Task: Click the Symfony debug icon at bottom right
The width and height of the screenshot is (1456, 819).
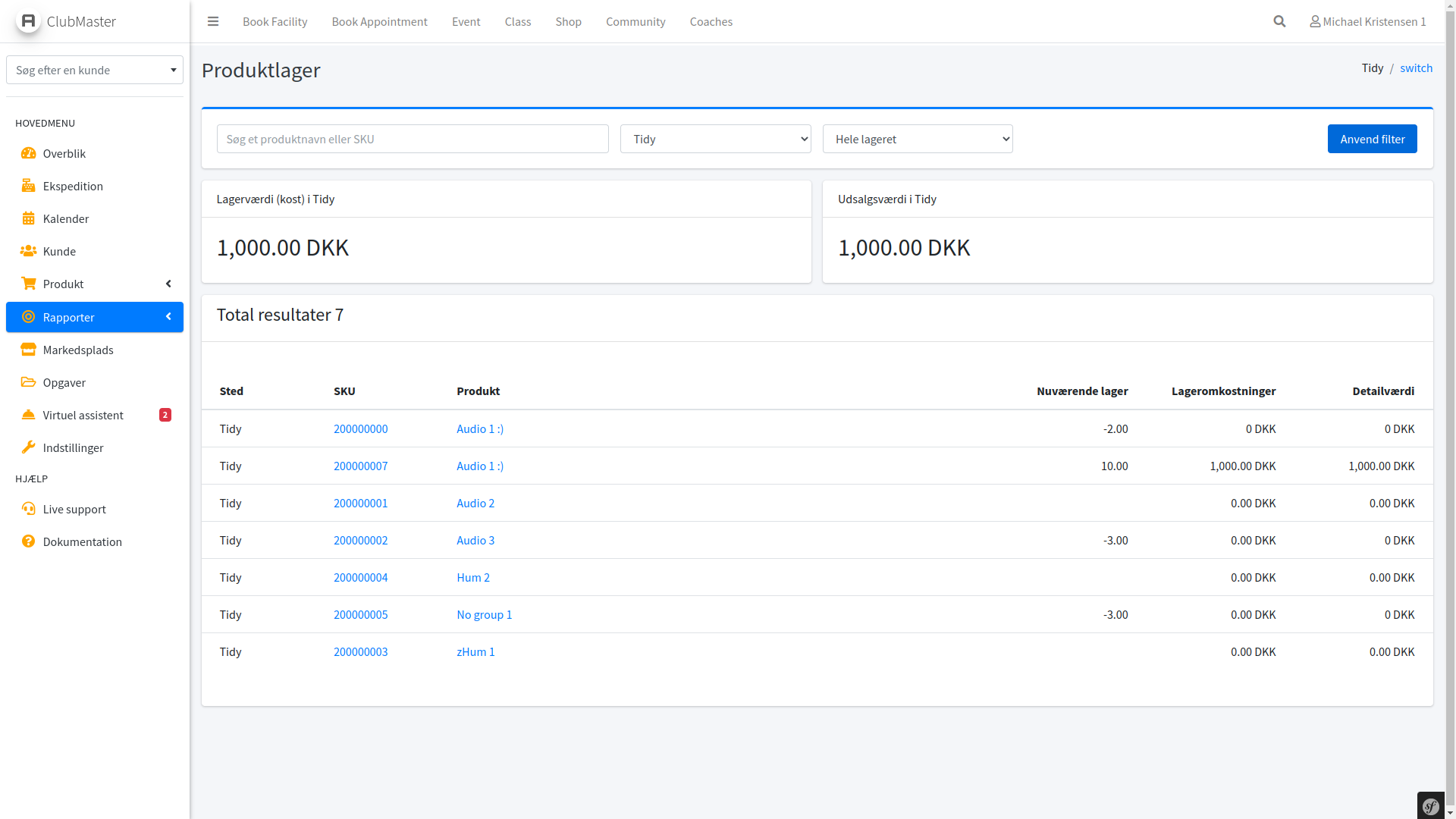Action: pos(1431,806)
